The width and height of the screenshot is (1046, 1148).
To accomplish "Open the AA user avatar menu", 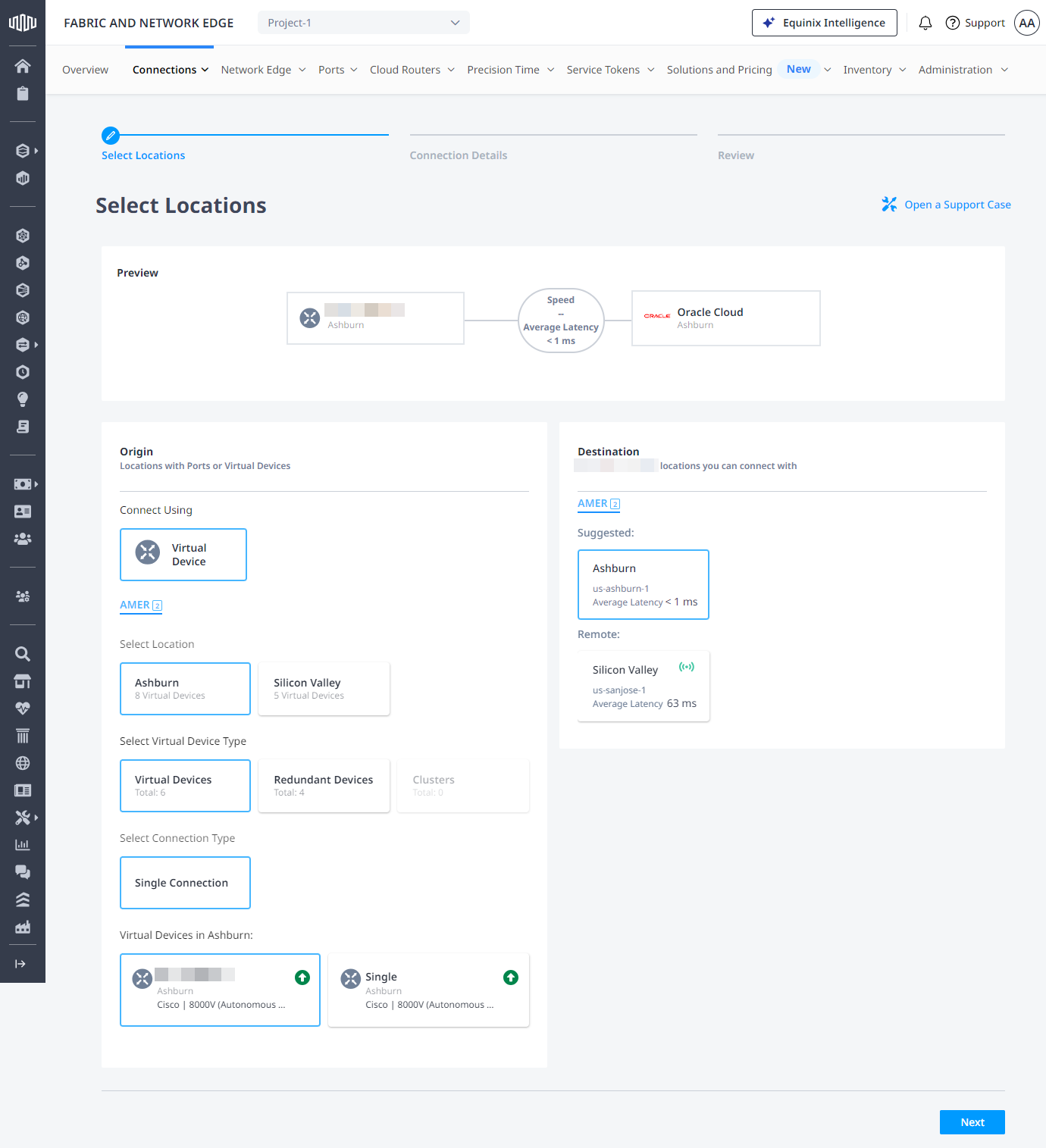I will pos(1027,23).
